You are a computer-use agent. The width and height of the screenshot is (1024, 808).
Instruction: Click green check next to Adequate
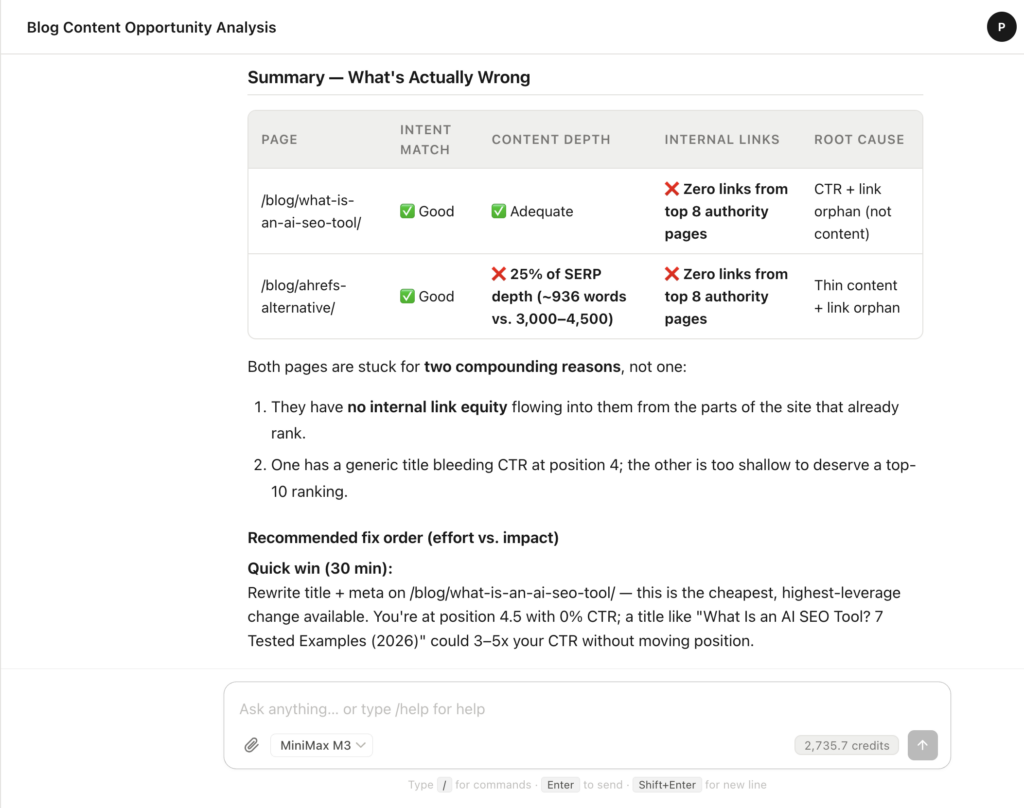[499, 211]
